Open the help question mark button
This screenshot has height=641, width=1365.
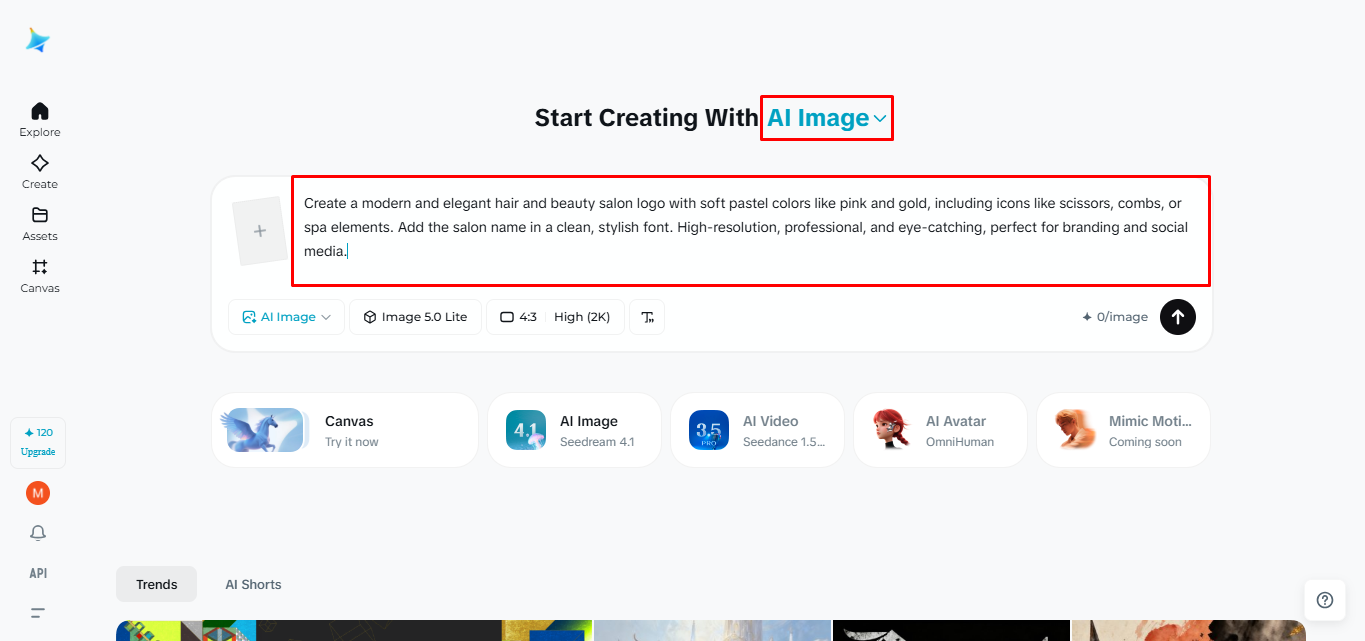[1325, 600]
